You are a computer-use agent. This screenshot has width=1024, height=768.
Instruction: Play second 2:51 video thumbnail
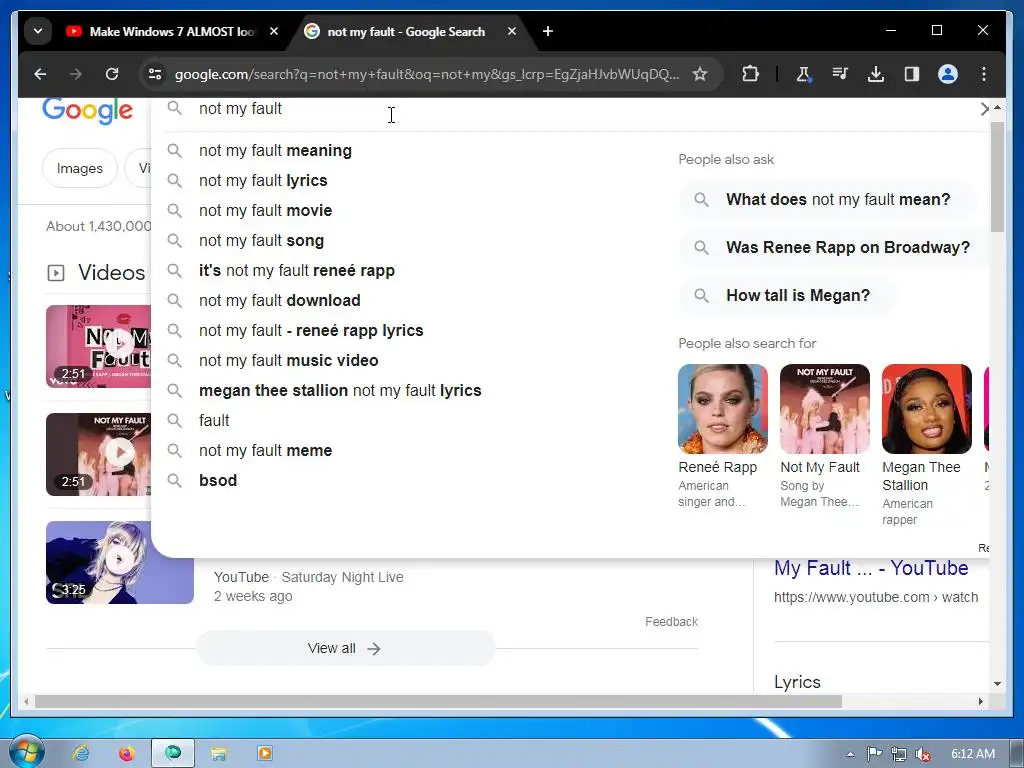pyautogui.click(x=98, y=454)
